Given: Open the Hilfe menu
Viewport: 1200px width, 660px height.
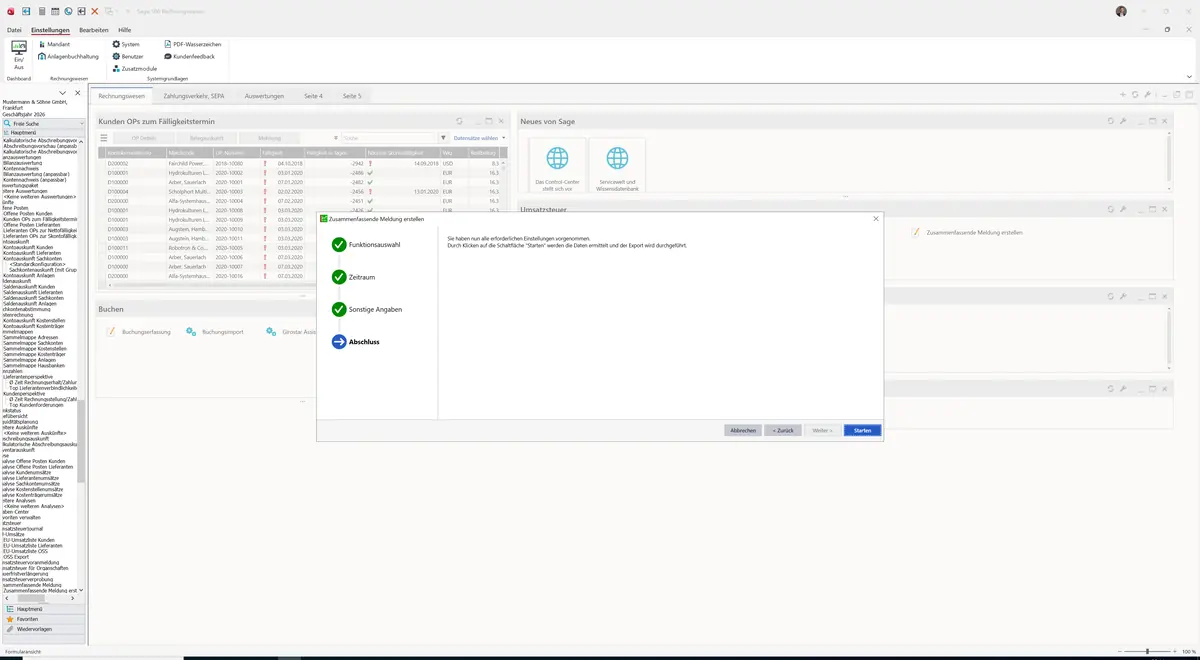Looking at the screenshot, I should click(x=124, y=30).
